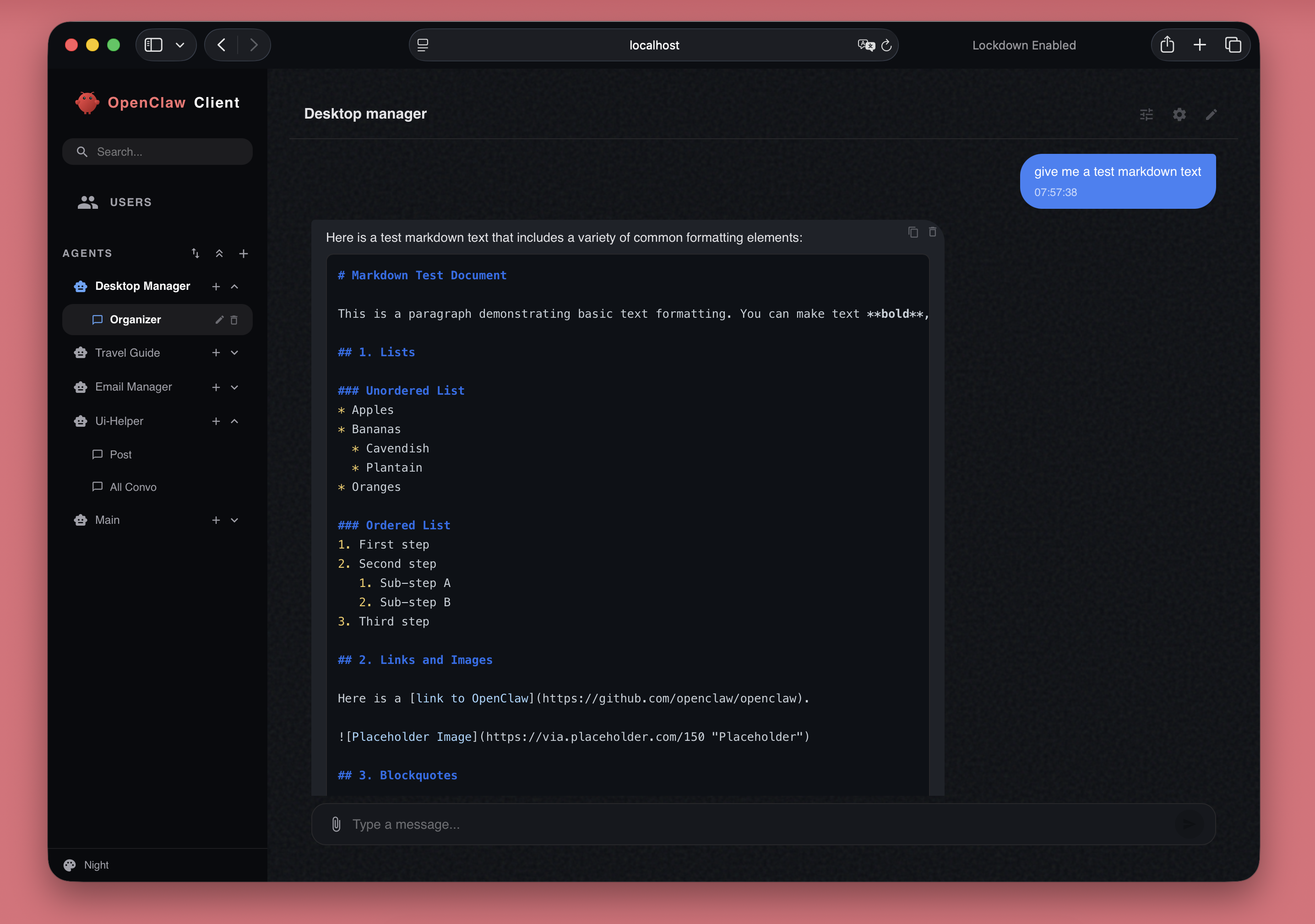
Task: Expand the Travel Guide agent
Action: click(x=234, y=353)
